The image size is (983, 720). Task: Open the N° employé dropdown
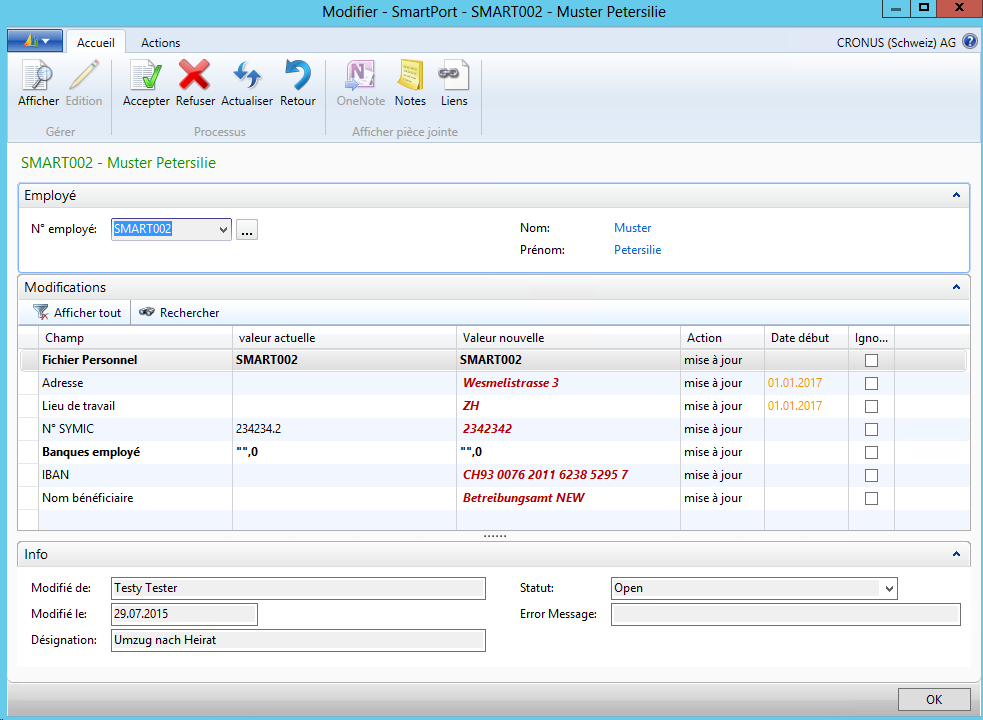(222, 229)
